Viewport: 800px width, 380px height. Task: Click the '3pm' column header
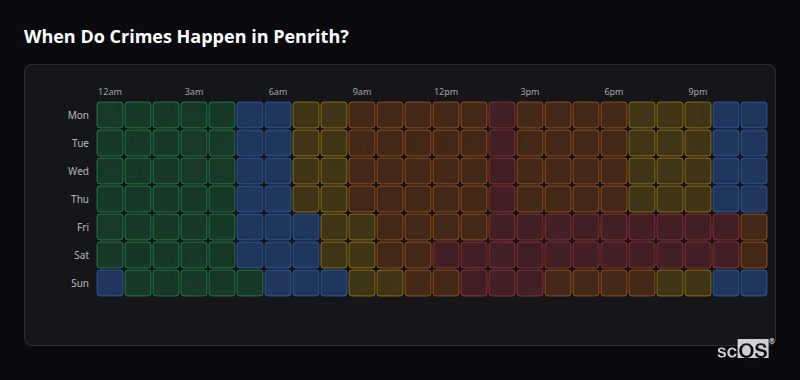[530, 92]
